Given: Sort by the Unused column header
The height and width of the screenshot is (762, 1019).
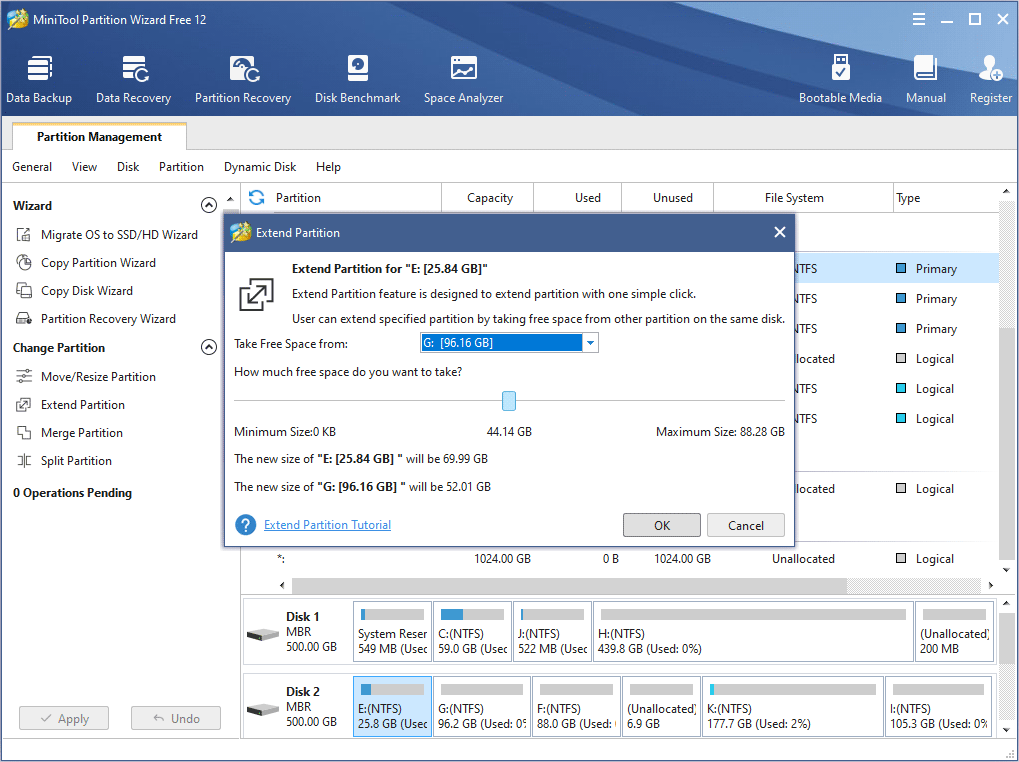Looking at the screenshot, I should point(667,197).
